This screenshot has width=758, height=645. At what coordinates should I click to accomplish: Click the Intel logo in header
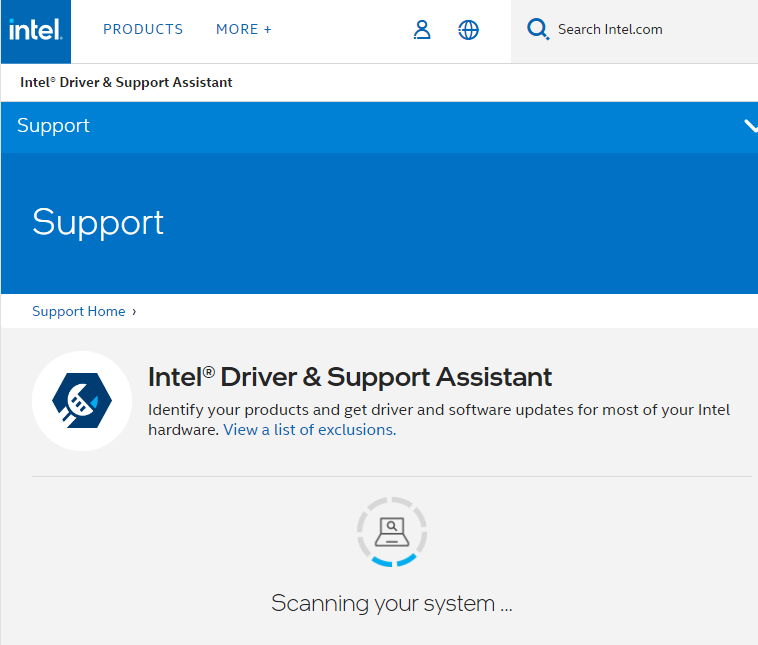36,31
